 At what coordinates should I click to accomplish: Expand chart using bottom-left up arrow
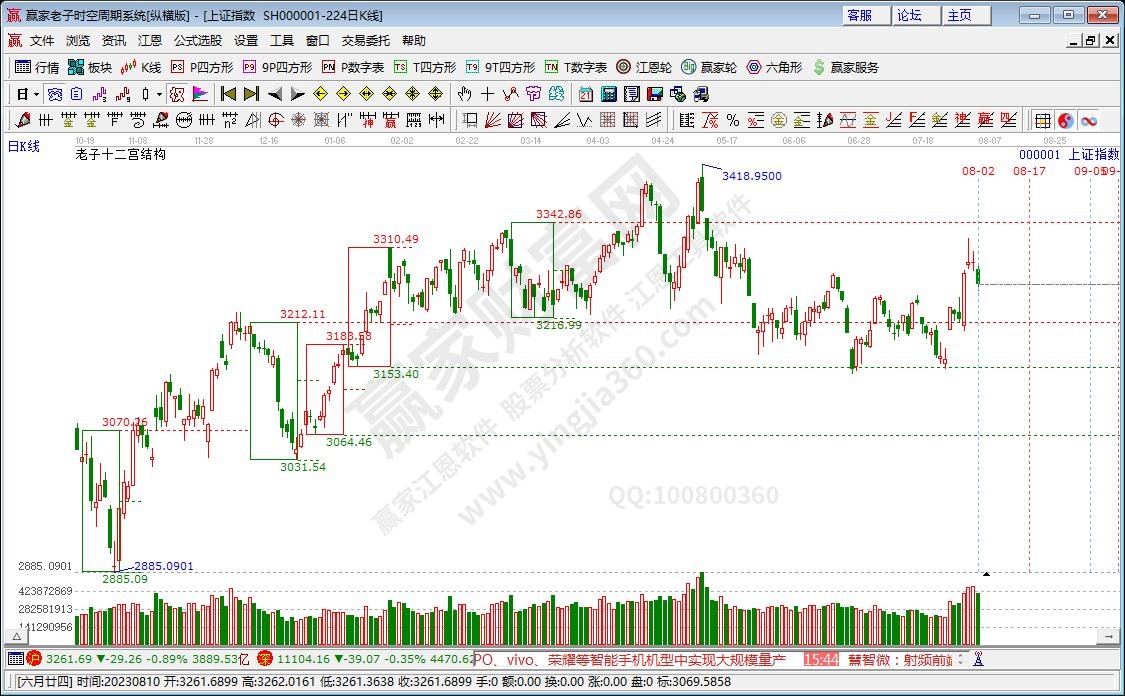click(16, 636)
